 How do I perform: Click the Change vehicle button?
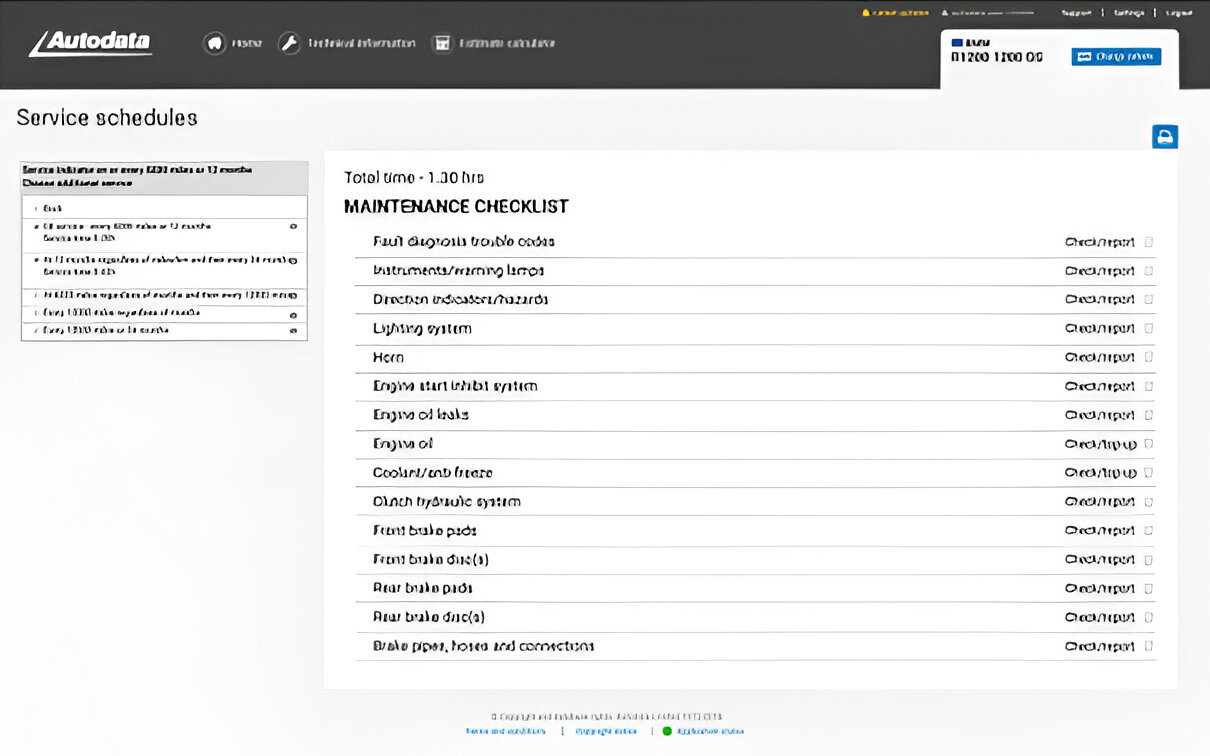coord(1116,57)
